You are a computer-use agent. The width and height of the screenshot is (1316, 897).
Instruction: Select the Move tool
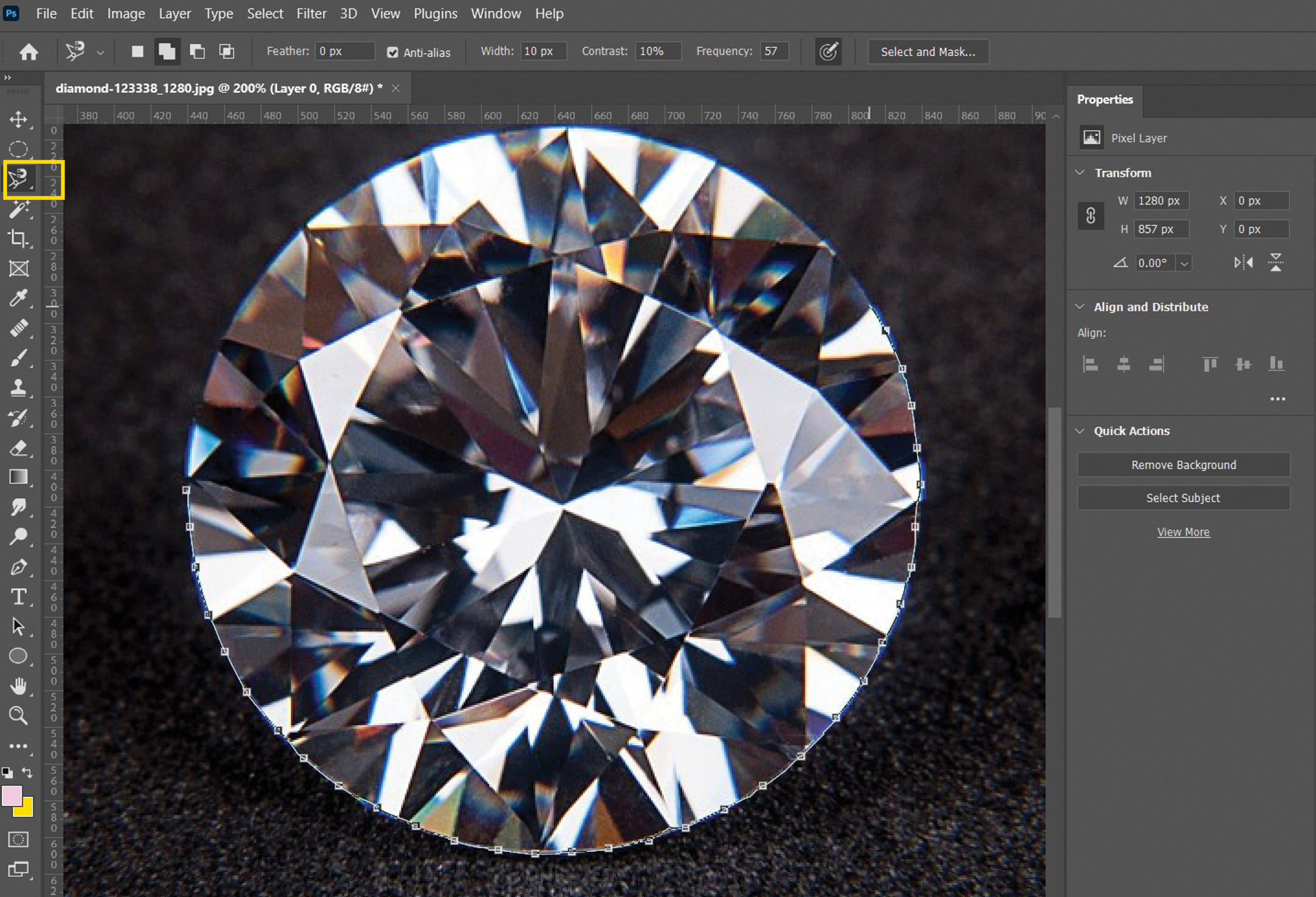[x=18, y=120]
